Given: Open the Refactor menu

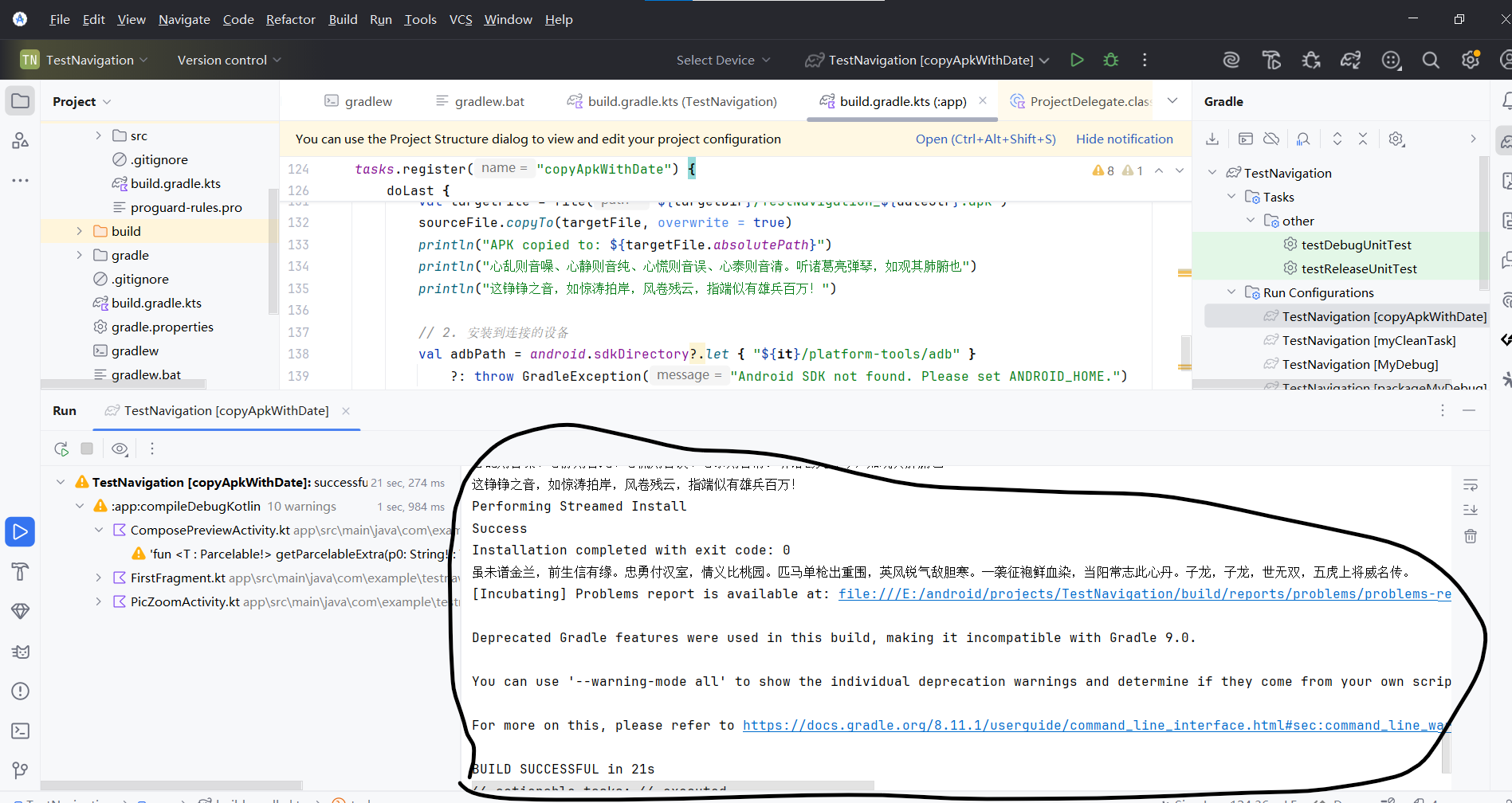Looking at the screenshot, I should [291, 19].
